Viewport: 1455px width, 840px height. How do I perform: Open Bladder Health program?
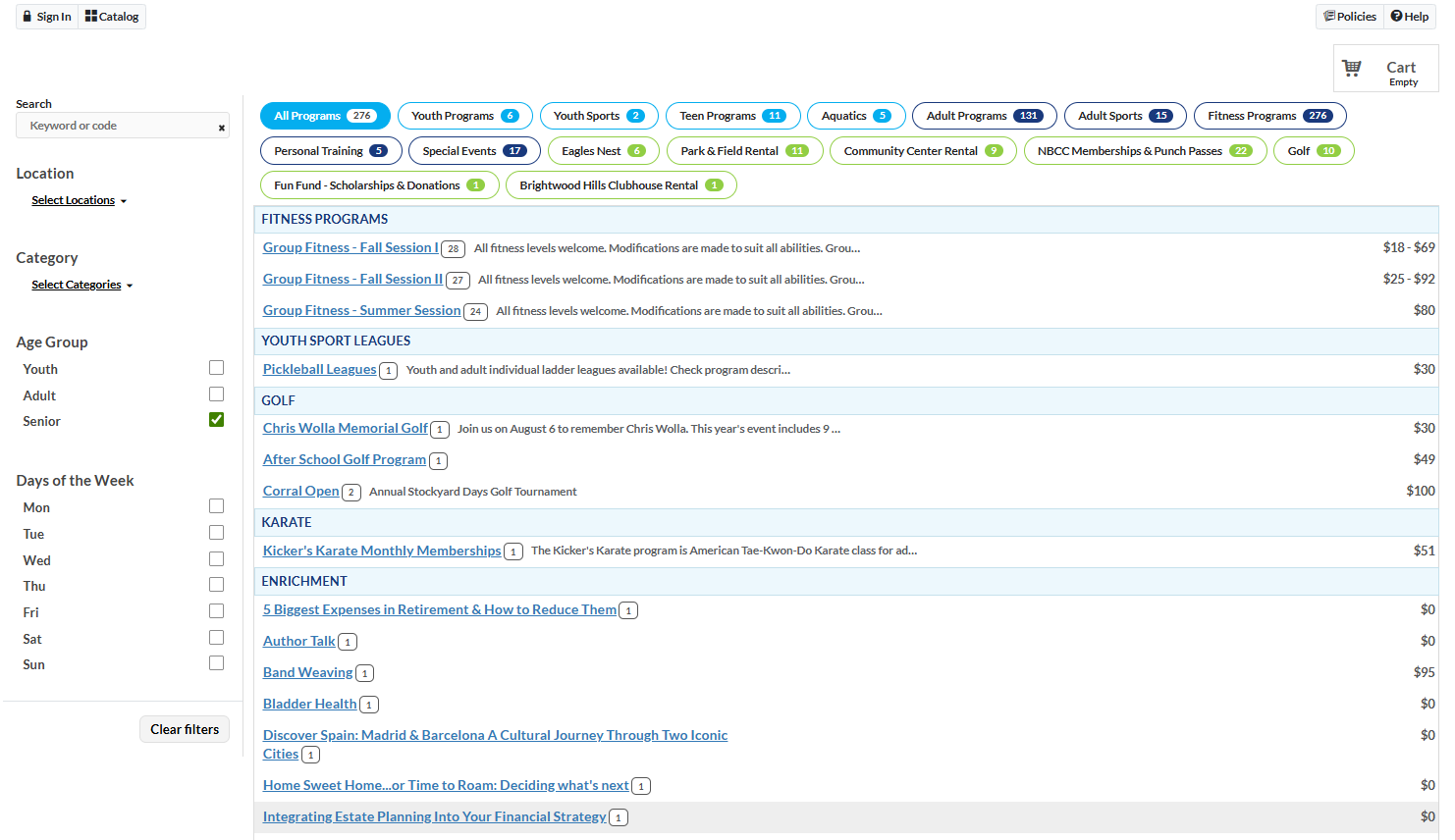(310, 704)
